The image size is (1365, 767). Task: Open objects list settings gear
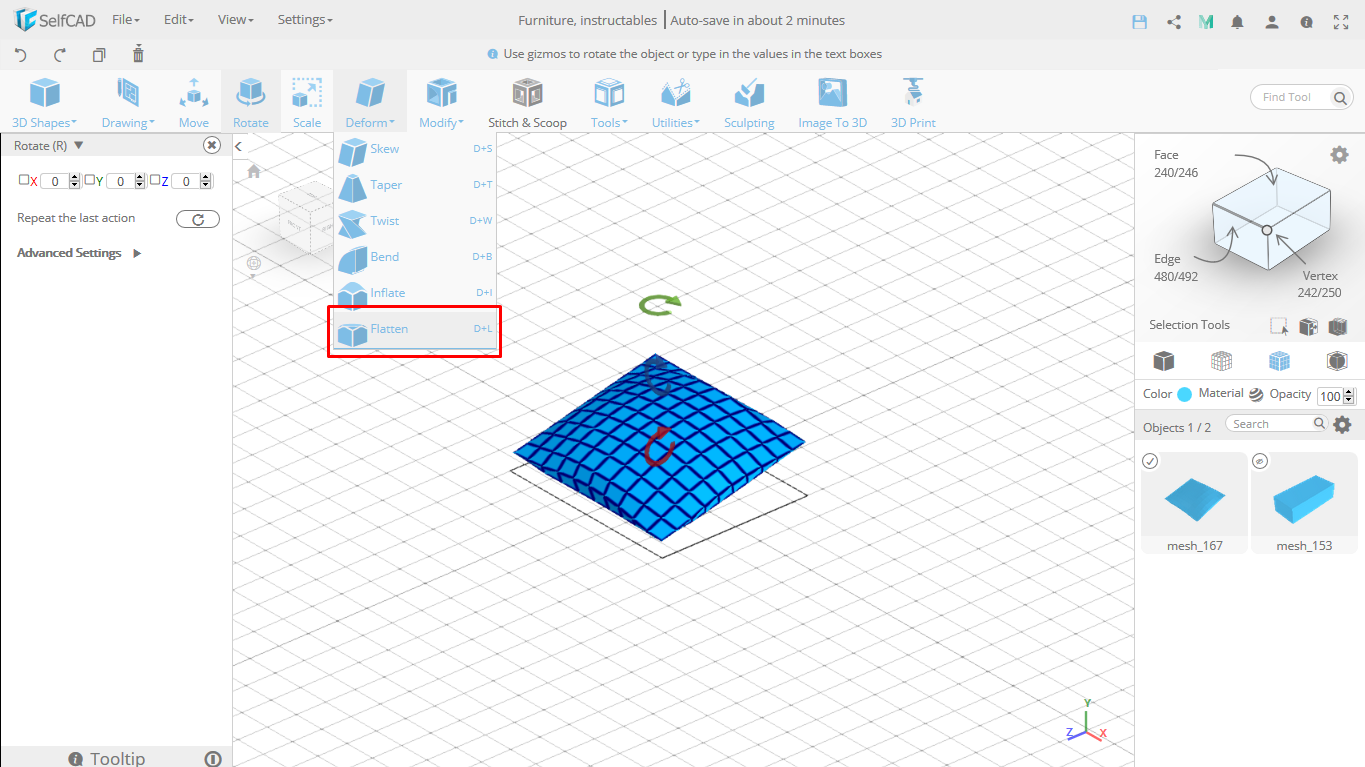pos(1342,425)
